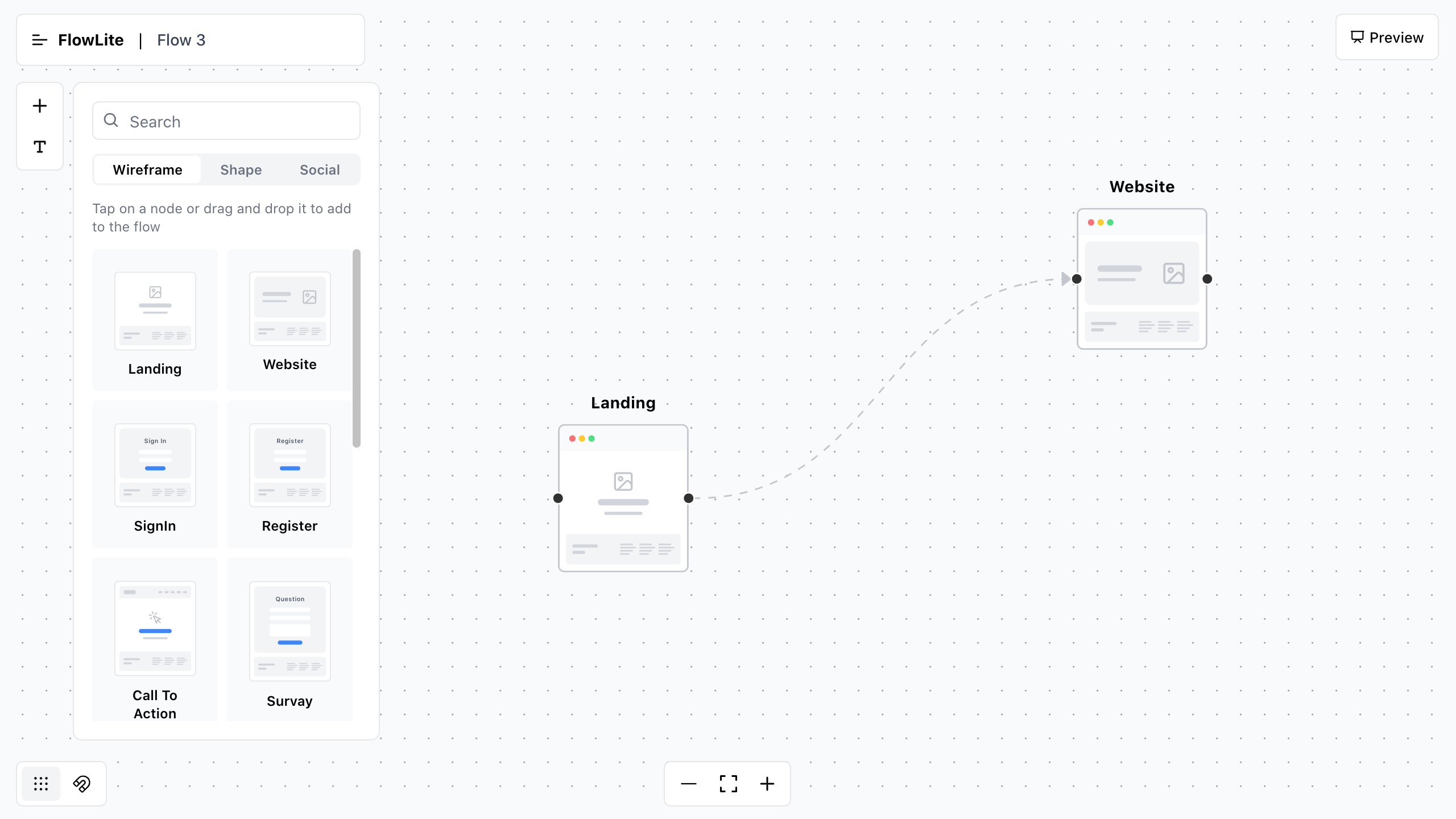This screenshot has width=1456, height=819.
Task: Click inside the Search field
Action: pyautogui.click(x=226, y=121)
